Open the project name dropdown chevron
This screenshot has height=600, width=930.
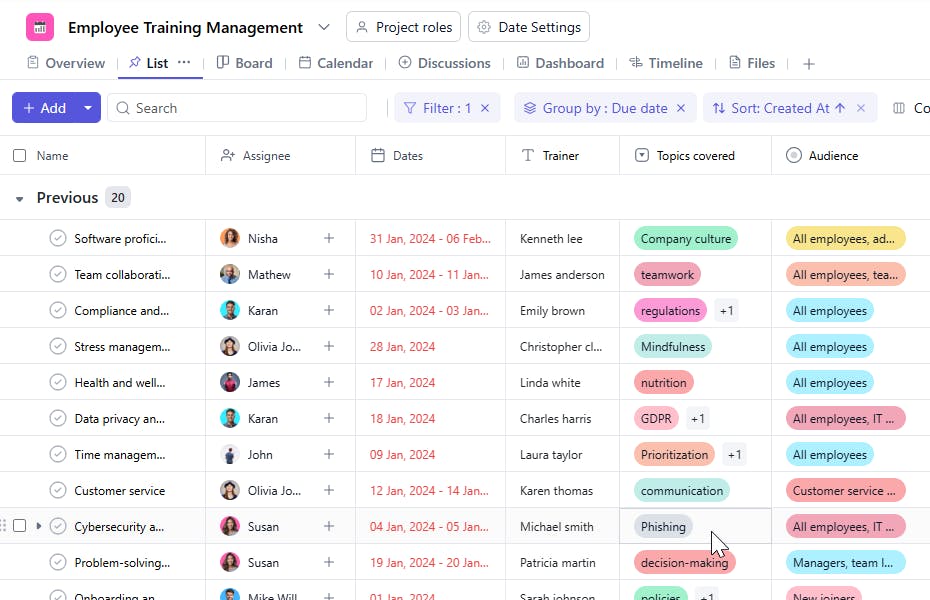tap(324, 27)
